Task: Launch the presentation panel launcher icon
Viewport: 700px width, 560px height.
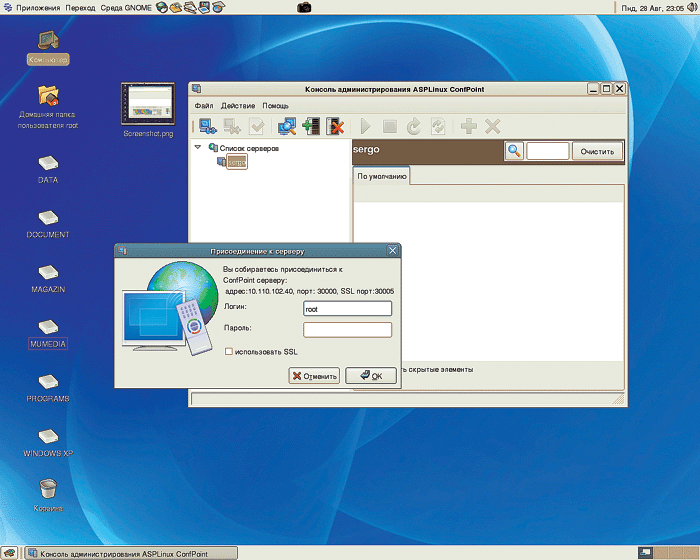Action: click(x=204, y=8)
